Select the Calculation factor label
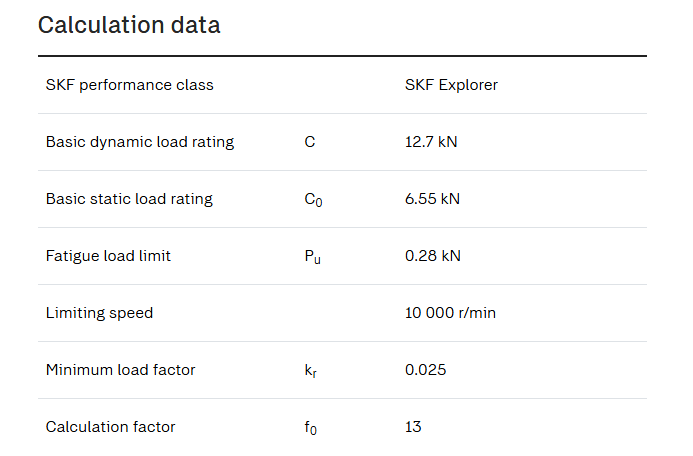Image resolution: width=693 pixels, height=456 pixels. (x=110, y=427)
